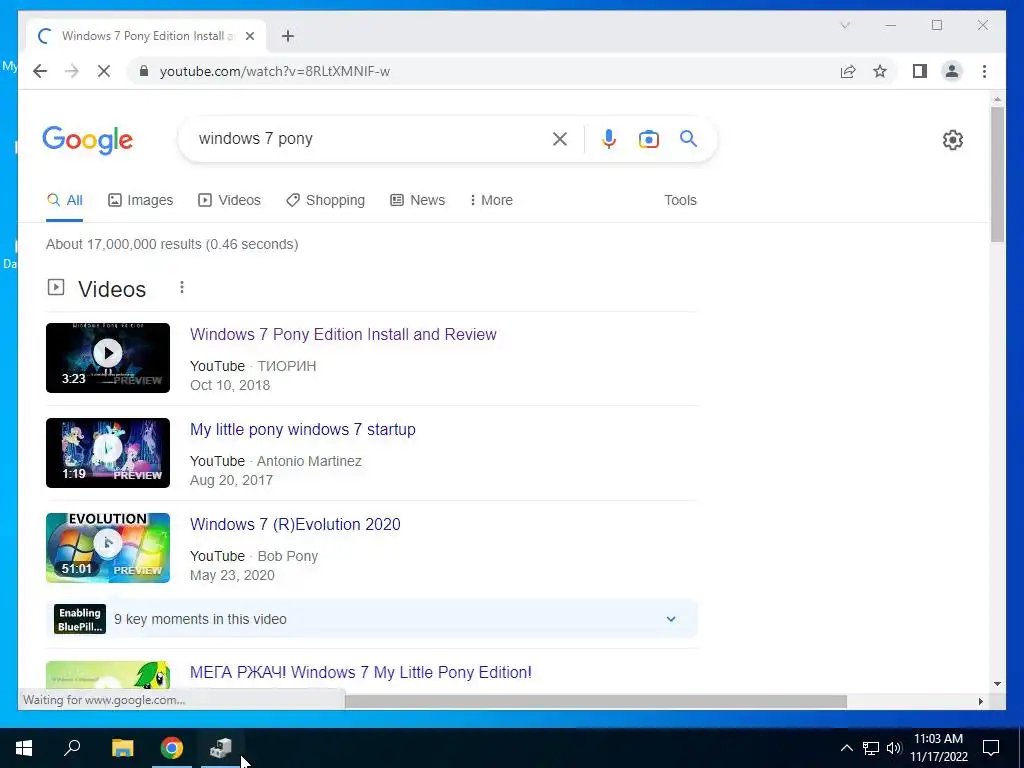
Task: Open the Videos section three-dot options
Action: [x=182, y=287]
